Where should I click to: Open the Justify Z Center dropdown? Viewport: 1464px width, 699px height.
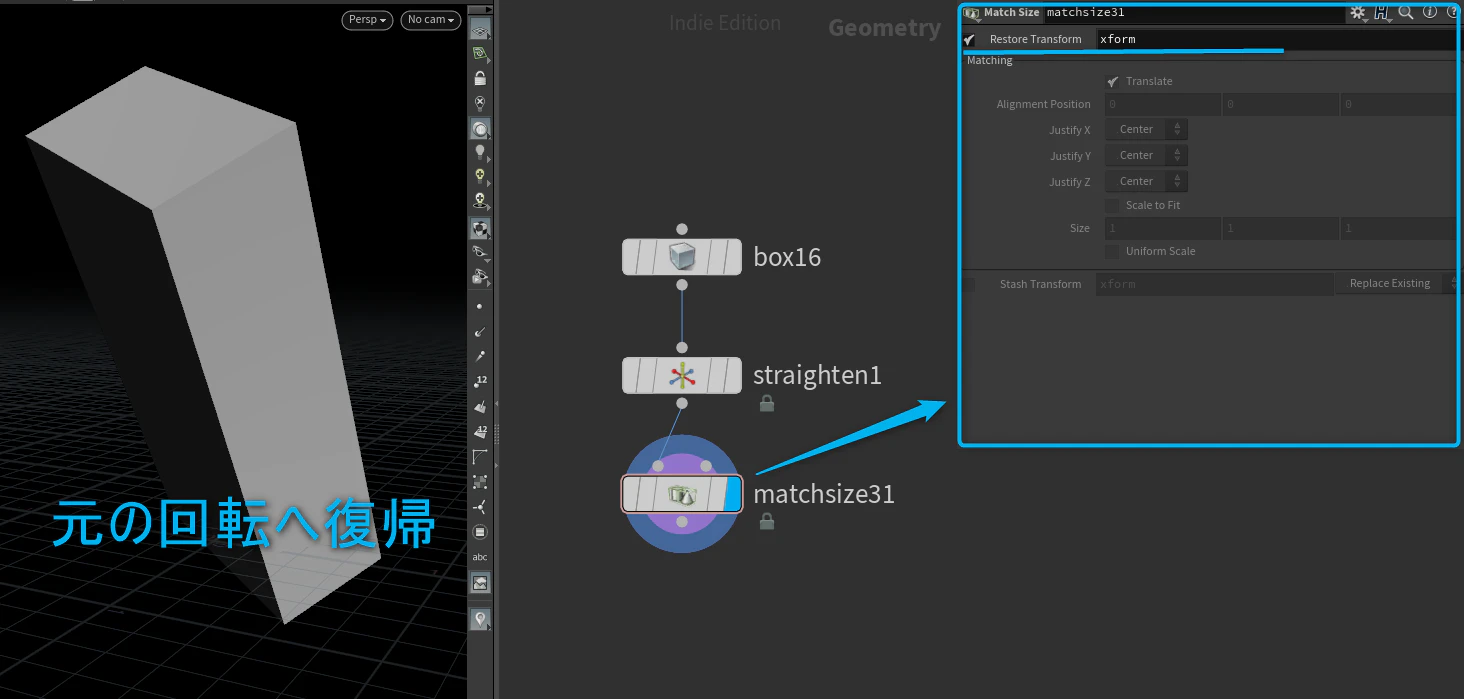[1146, 181]
